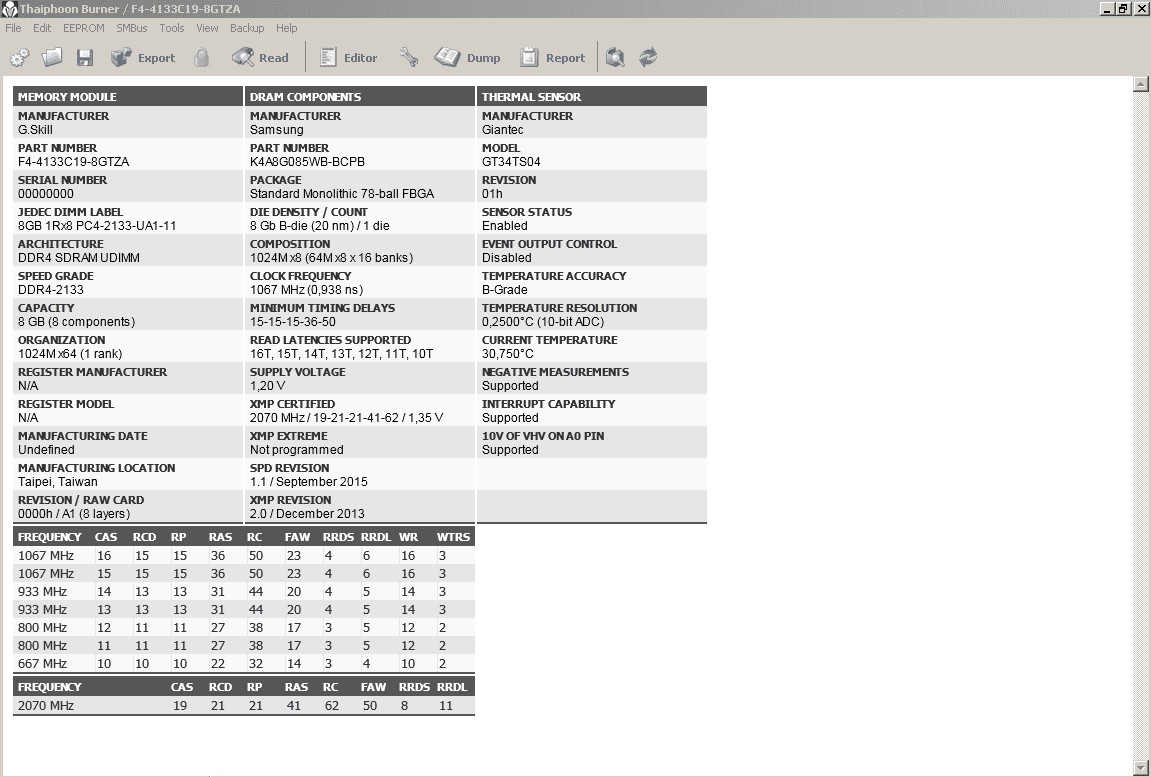1151x777 pixels.
Task: Click the temperature accuracy B-Grade value
Action: click(x=504, y=290)
